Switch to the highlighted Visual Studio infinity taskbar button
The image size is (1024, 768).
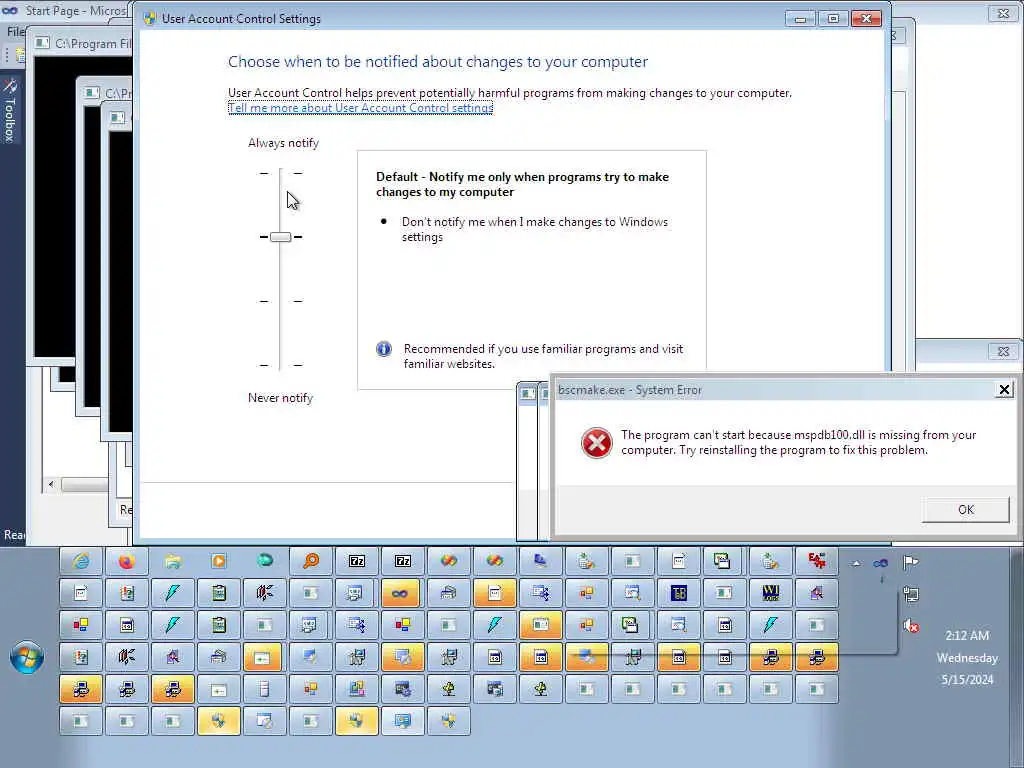pos(402,593)
